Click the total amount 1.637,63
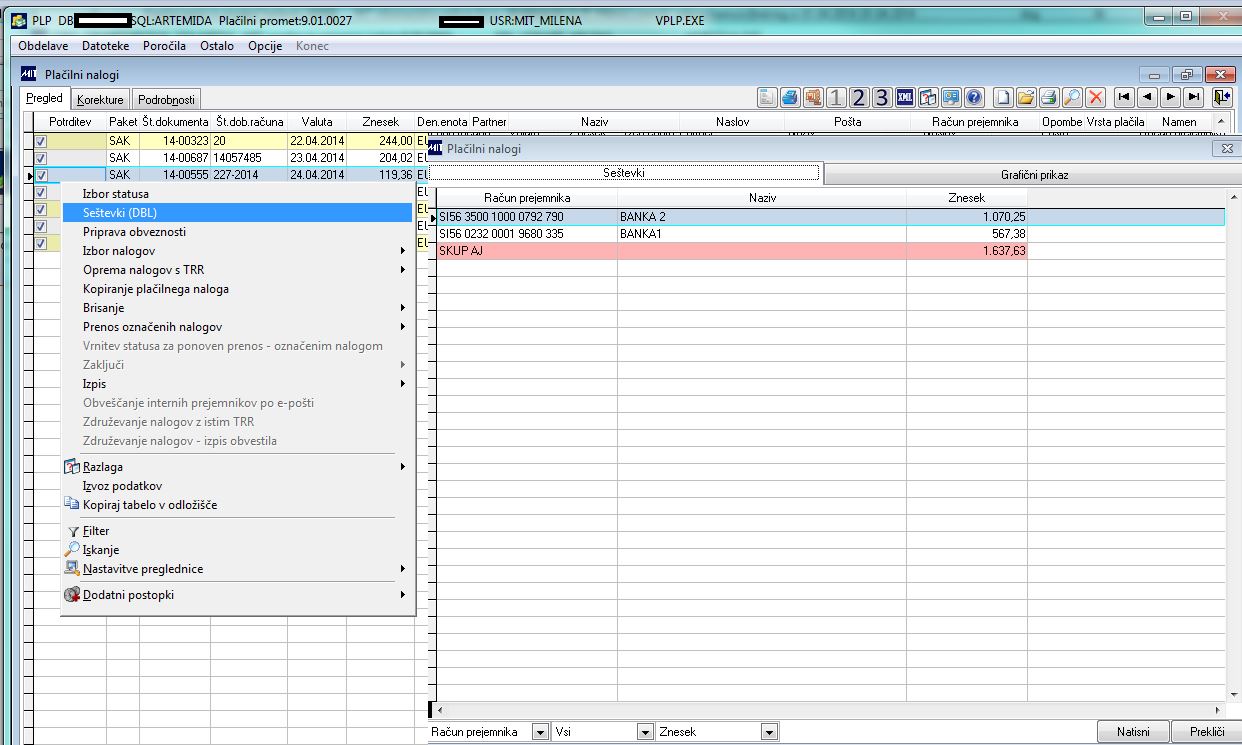This screenshot has width=1242, height=745. pos(967,251)
